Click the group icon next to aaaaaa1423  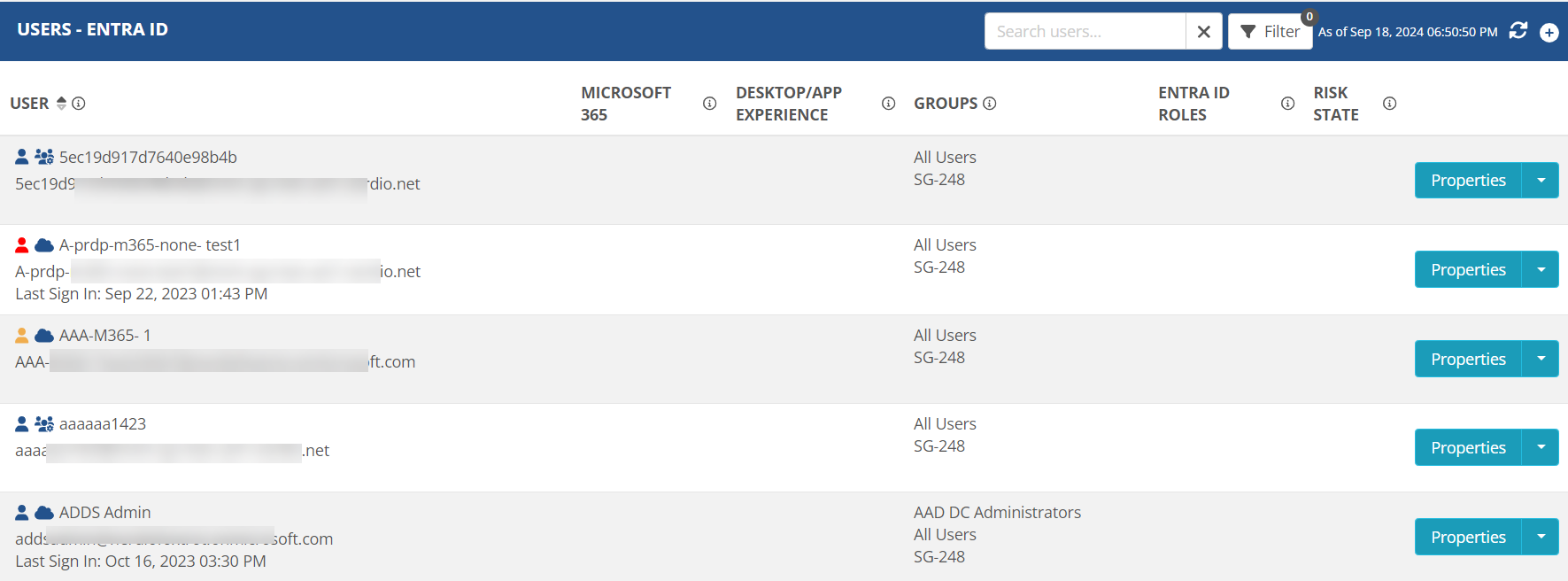point(44,423)
